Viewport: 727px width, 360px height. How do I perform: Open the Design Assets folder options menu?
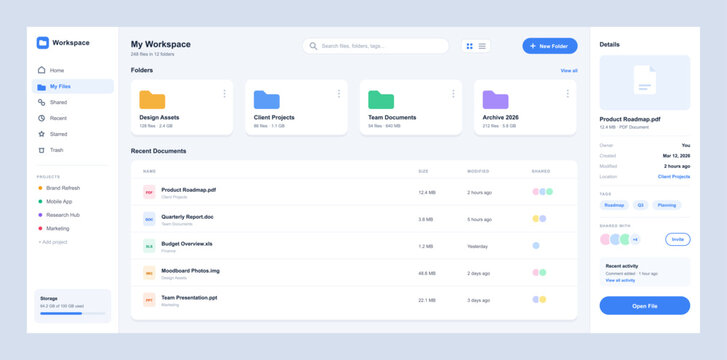coord(224,94)
